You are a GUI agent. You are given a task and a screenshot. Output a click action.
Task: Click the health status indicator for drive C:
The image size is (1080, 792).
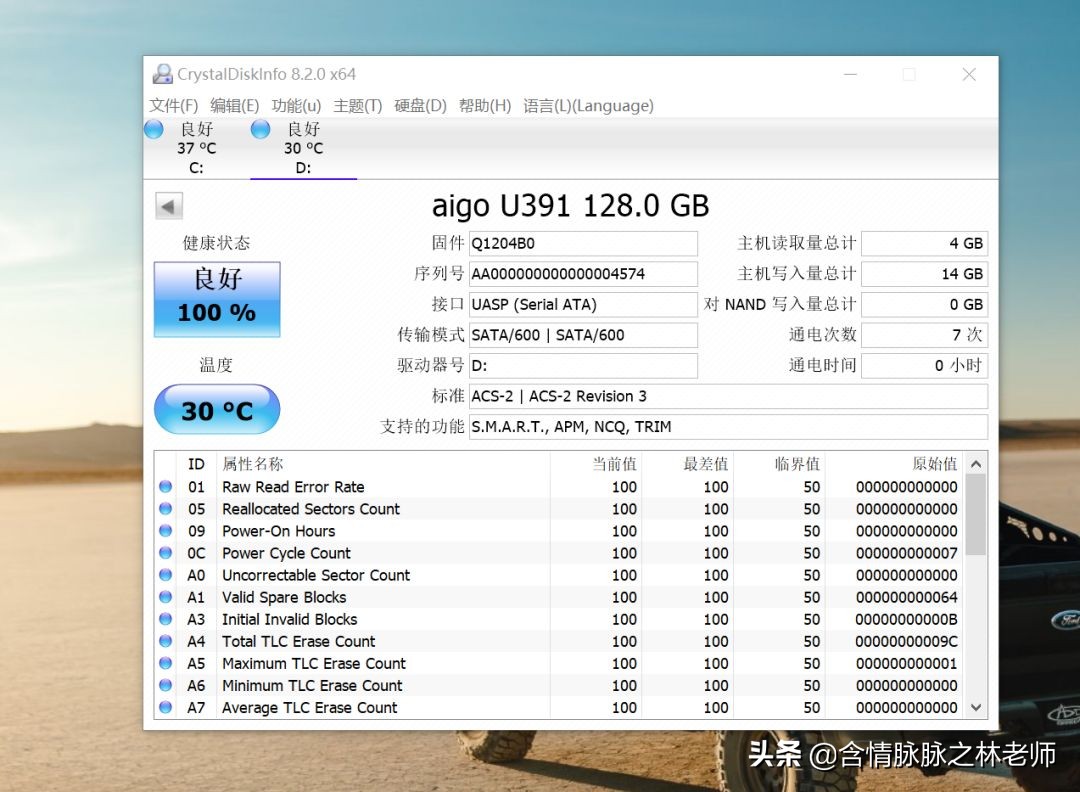point(153,129)
